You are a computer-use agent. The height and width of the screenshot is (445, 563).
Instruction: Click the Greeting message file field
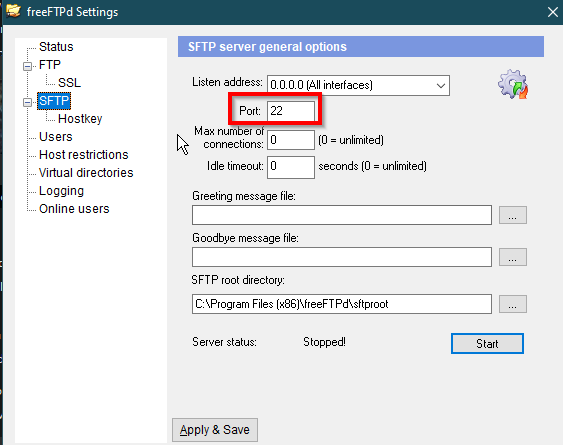pos(342,215)
